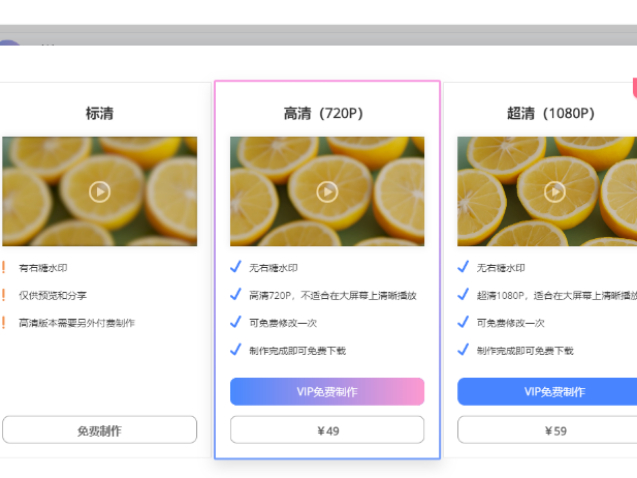The height and width of the screenshot is (478, 637).
Task: Select the 超清（1080P）card title
Action: point(551,113)
